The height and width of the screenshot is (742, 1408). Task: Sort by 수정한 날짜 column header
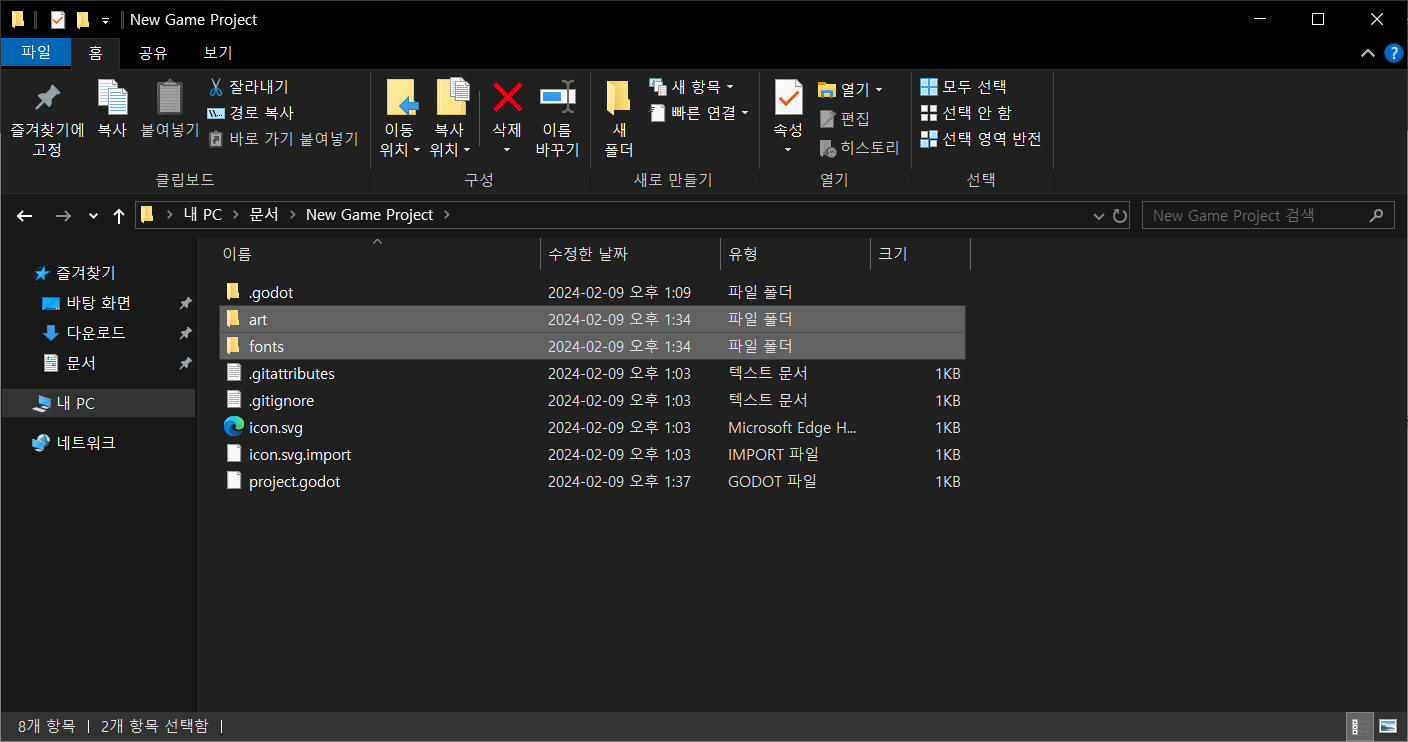coord(630,254)
